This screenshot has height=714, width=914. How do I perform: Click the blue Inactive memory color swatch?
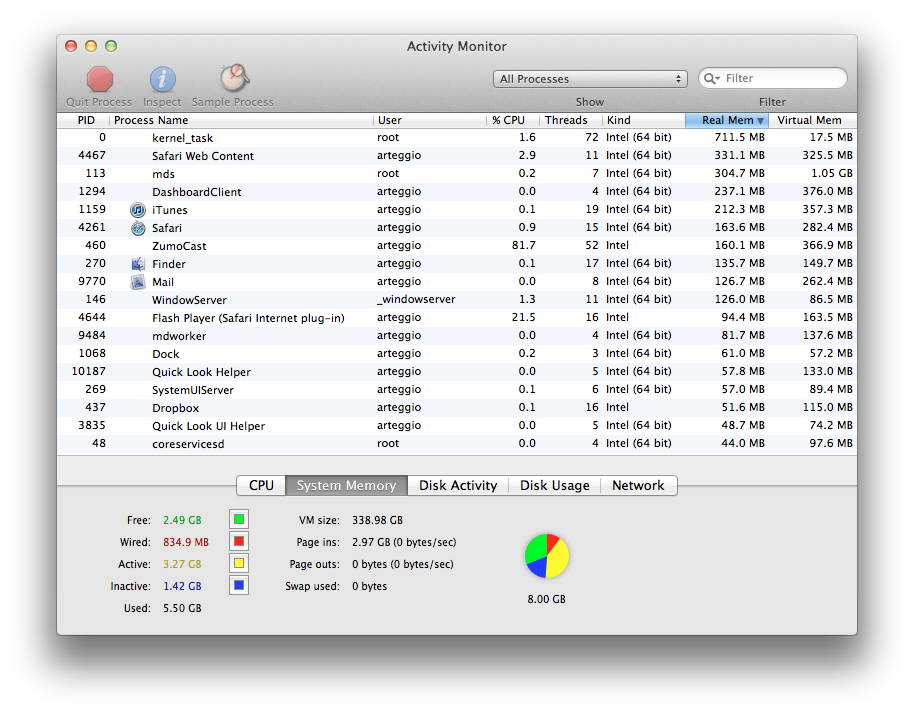tap(239, 585)
